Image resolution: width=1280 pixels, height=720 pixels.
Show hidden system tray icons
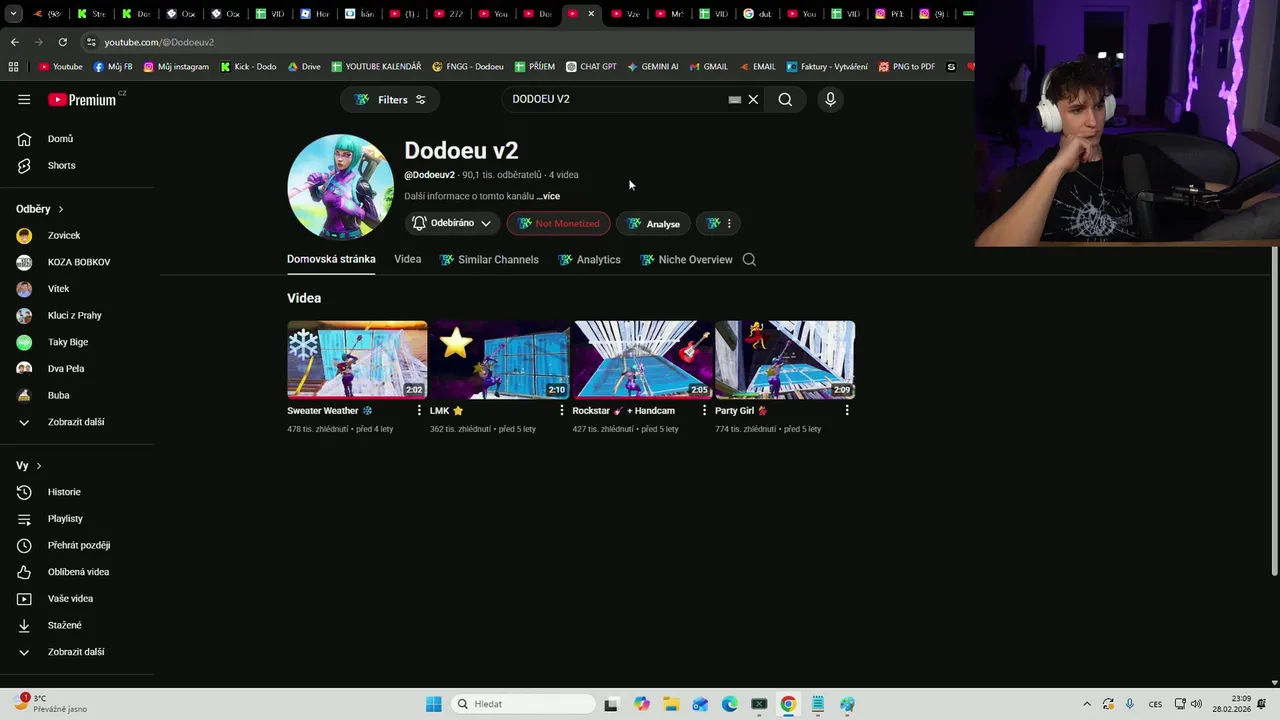tap(1087, 704)
